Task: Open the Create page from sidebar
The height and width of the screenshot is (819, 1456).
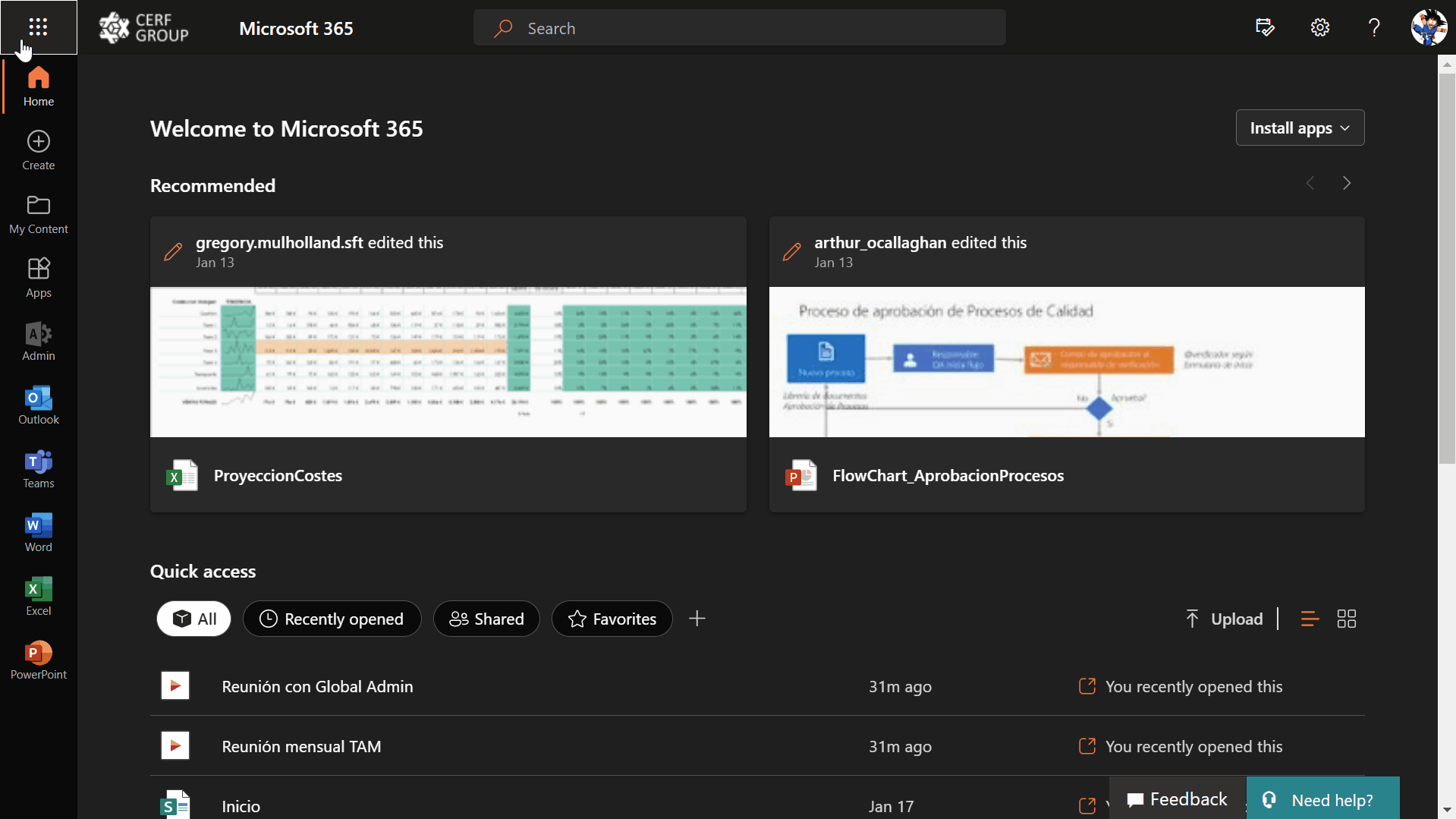Action: [x=38, y=150]
